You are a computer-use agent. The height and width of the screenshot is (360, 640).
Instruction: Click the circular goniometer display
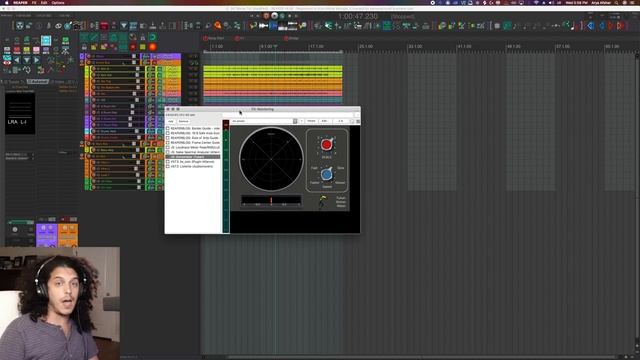click(271, 159)
